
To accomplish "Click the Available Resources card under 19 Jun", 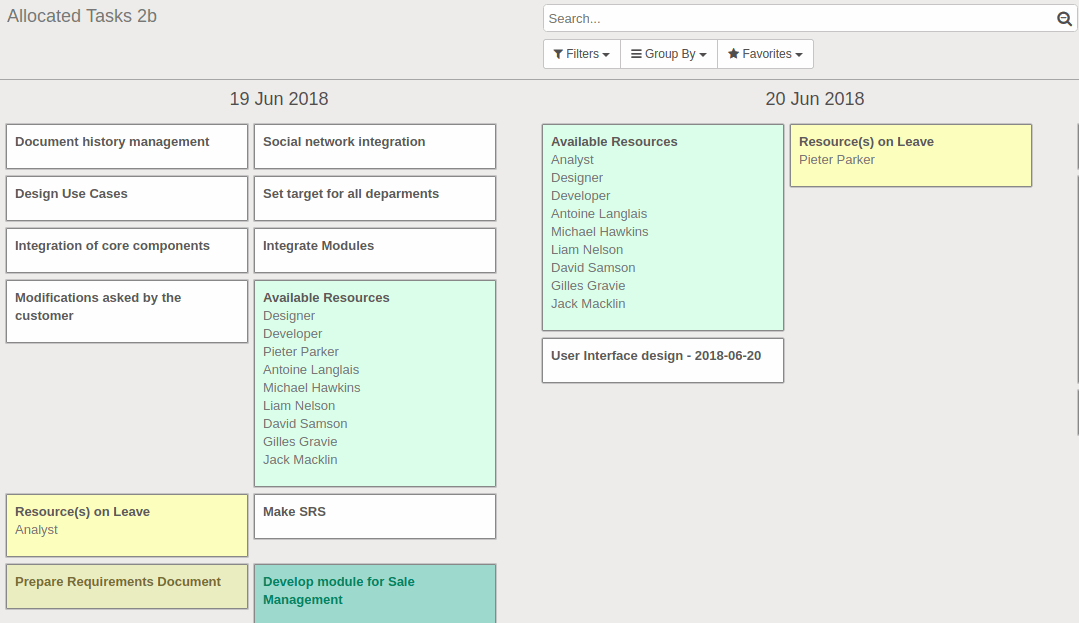I will pos(374,383).
